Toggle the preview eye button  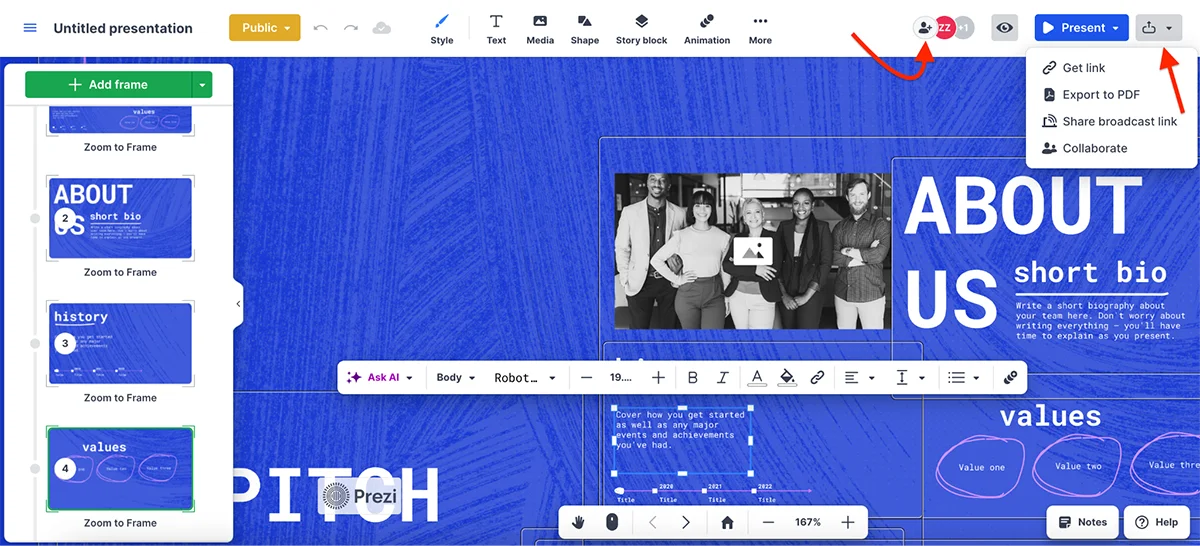tap(1005, 28)
